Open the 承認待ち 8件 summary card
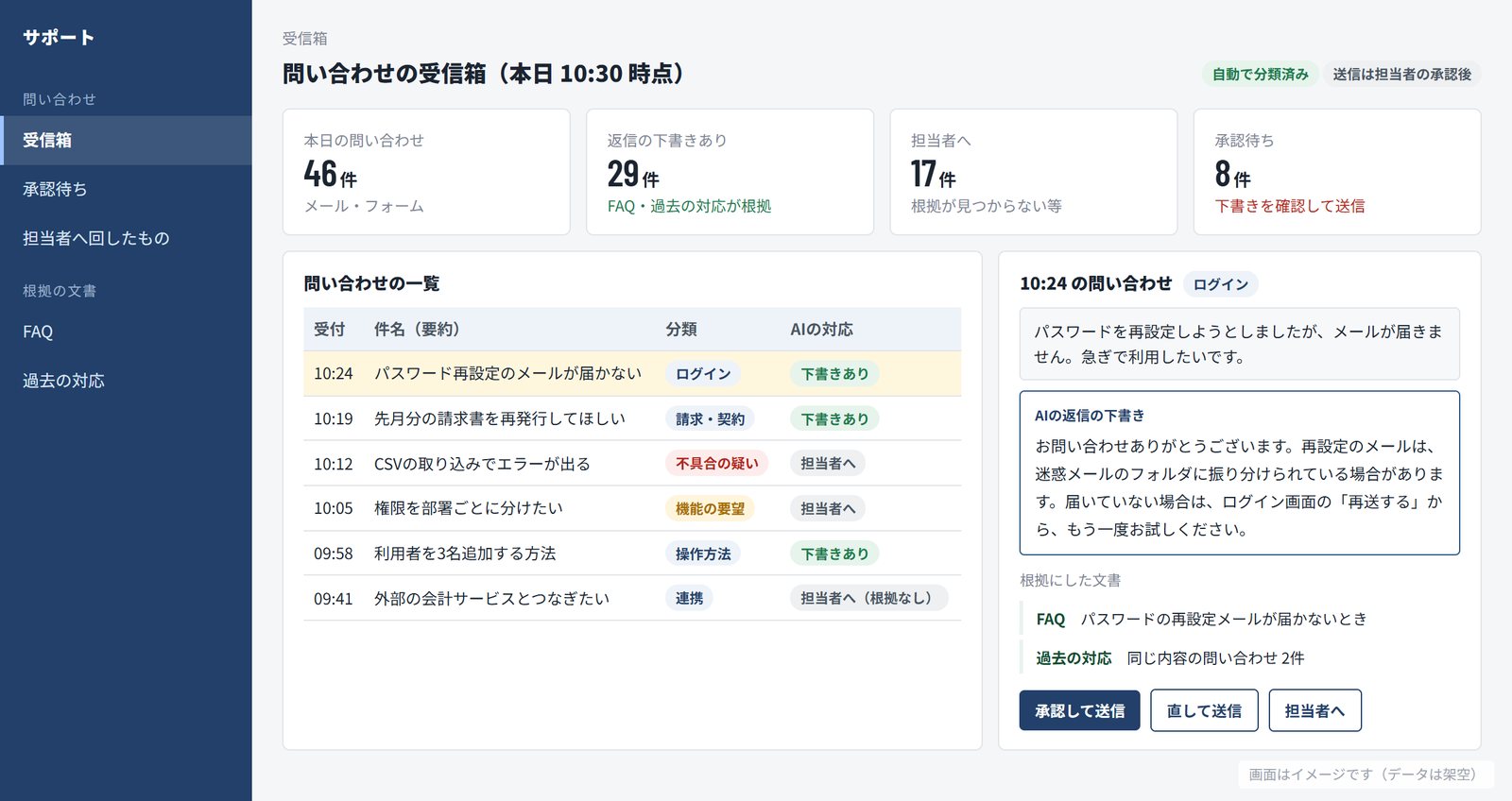The height and width of the screenshot is (801, 1512). tap(1337, 172)
